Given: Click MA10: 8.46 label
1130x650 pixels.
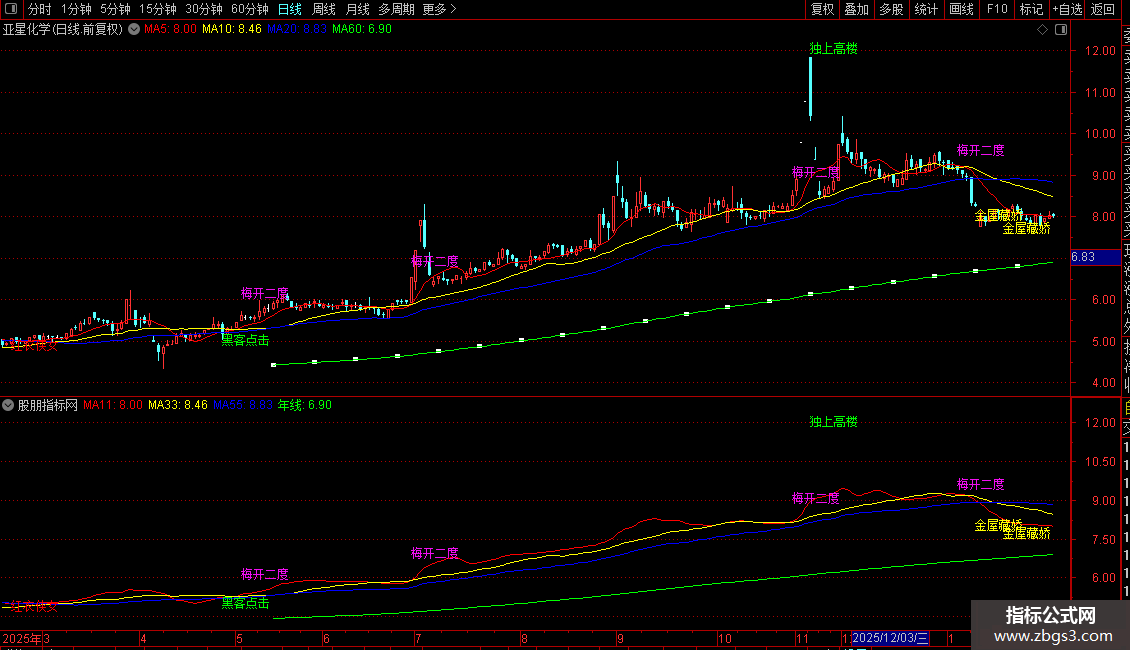Looking at the screenshot, I should tap(231, 30).
